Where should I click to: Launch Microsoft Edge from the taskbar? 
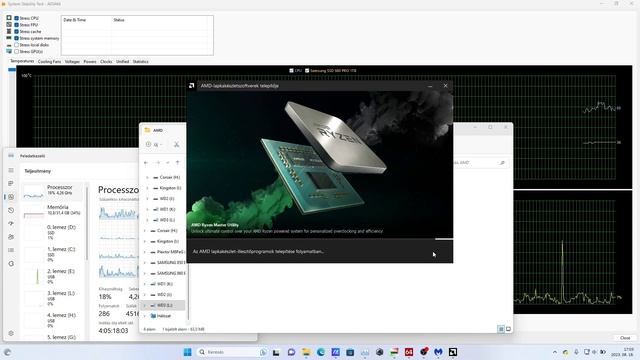coord(320,352)
